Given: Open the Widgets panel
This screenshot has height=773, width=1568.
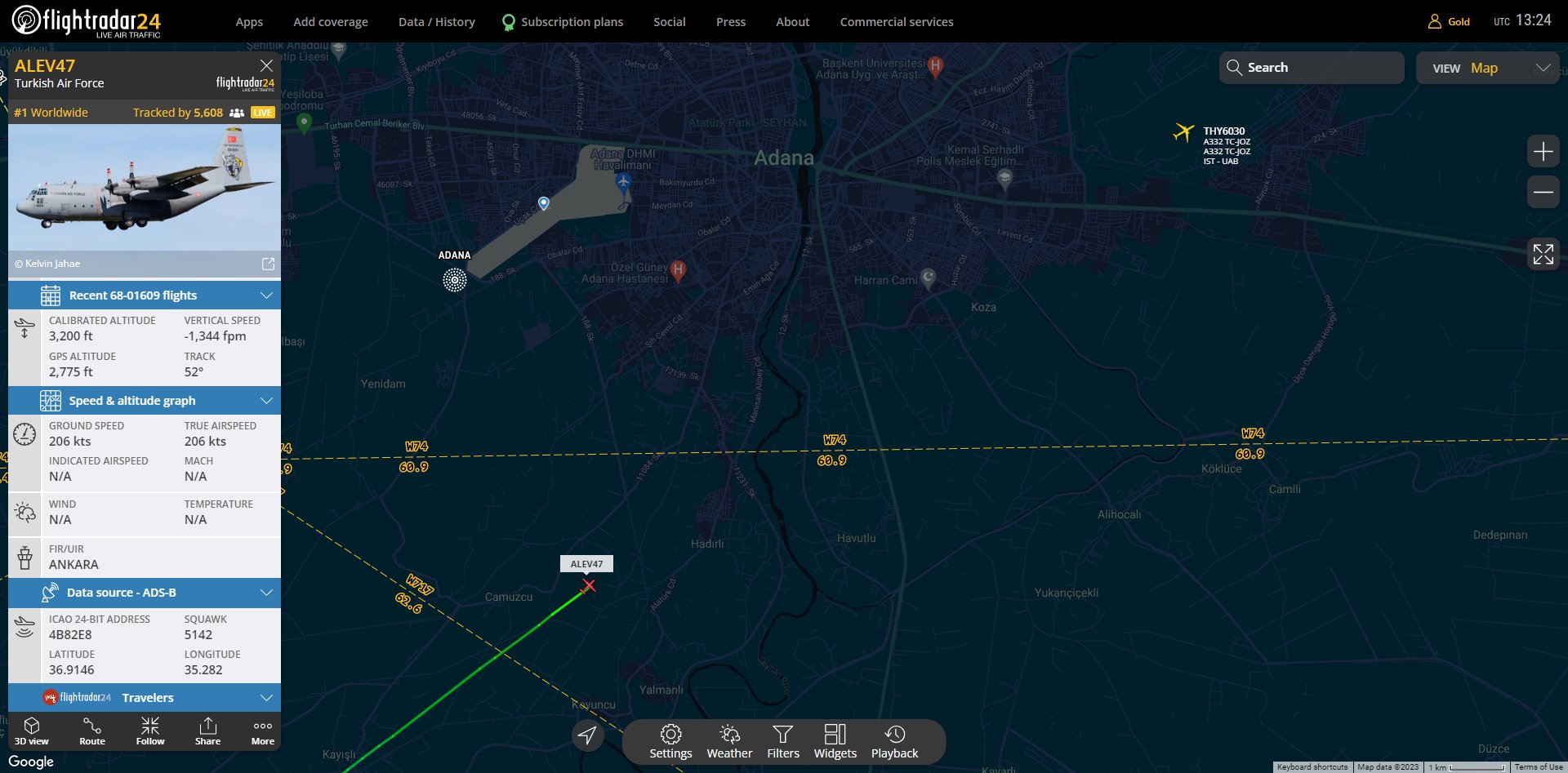Looking at the screenshot, I should [835, 742].
